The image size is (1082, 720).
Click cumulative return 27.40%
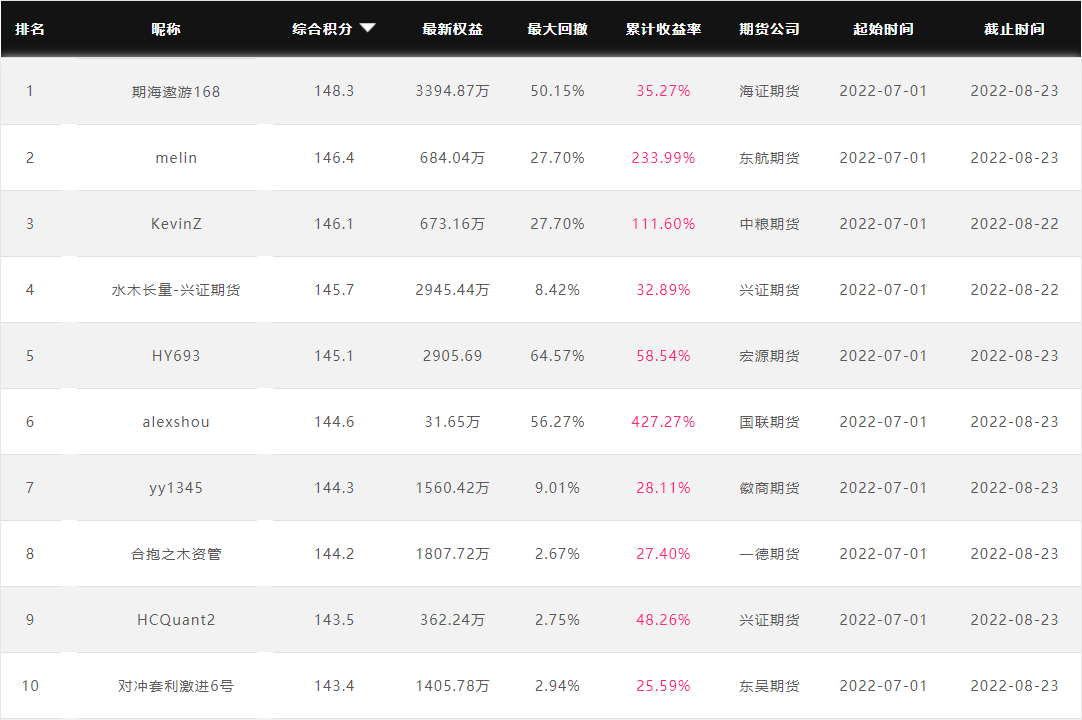[663, 554]
